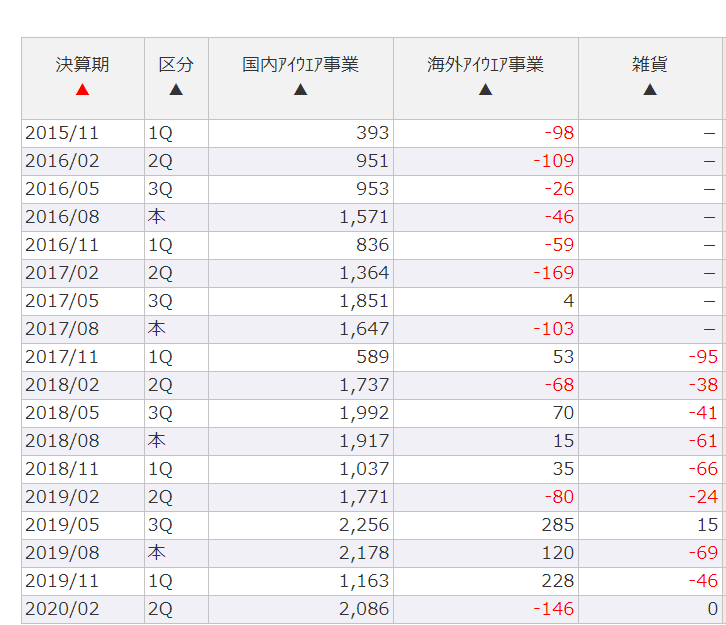Click 雑貨 value -38
Viewport: 726px width, 625px height.
point(703,385)
